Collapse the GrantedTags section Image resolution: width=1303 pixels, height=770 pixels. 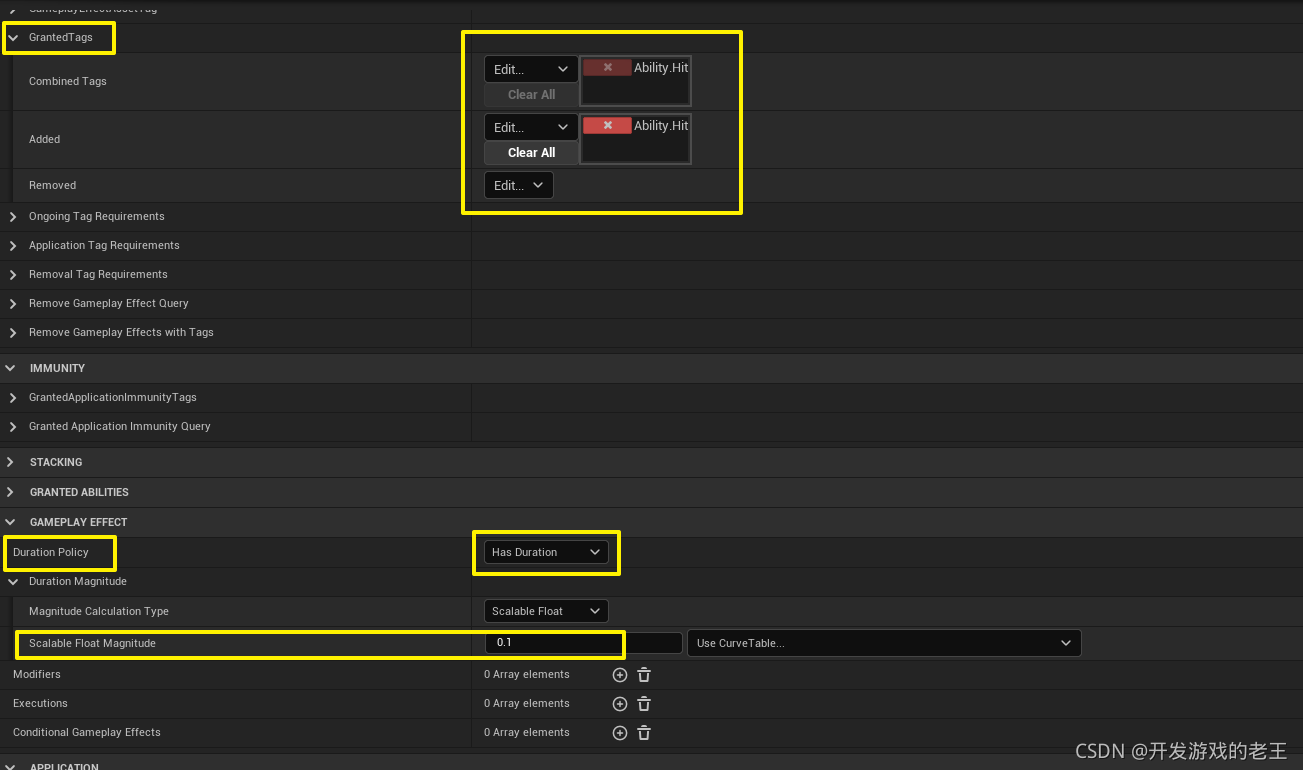[x=13, y=37]
